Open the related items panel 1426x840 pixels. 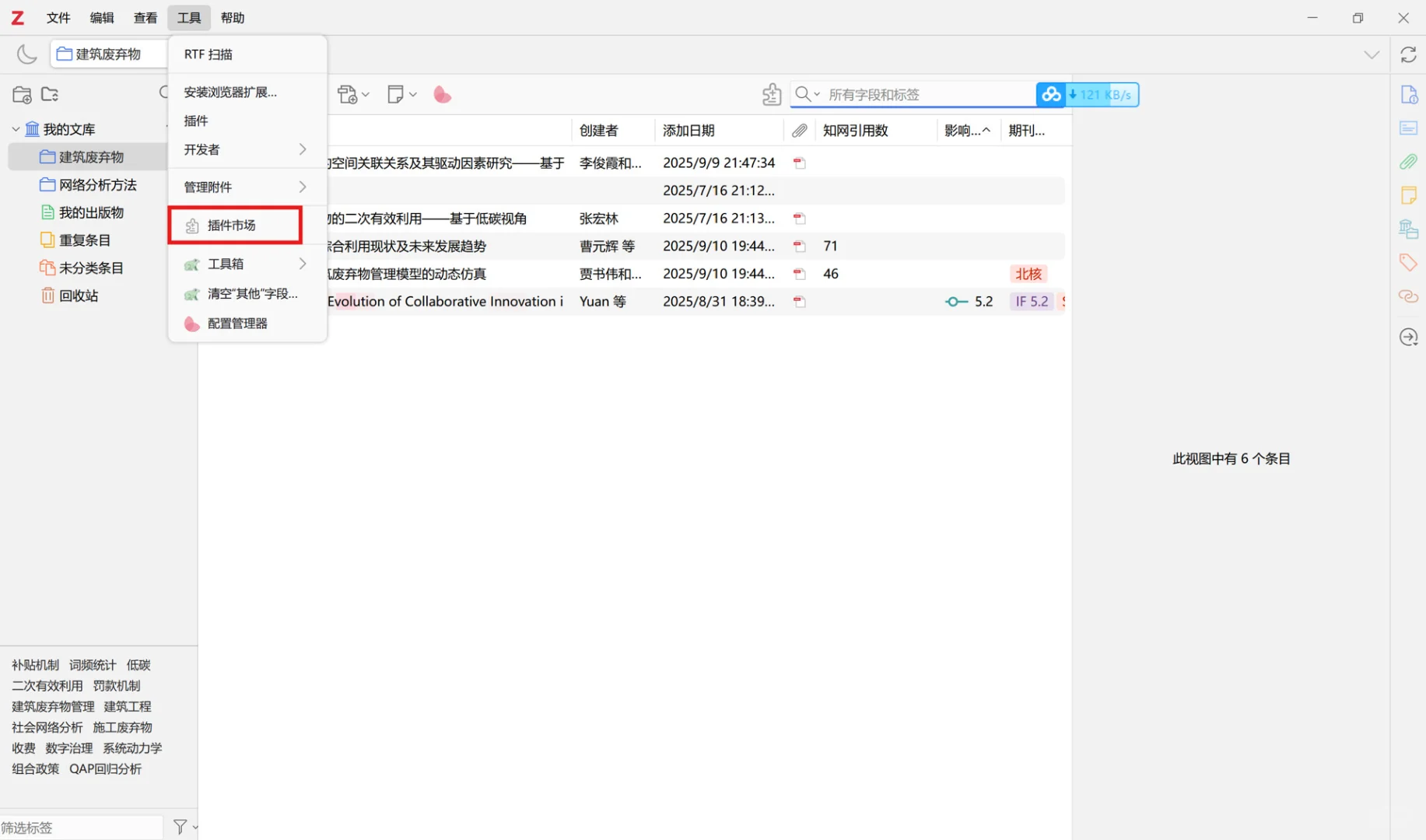[x=1408, y=296]
